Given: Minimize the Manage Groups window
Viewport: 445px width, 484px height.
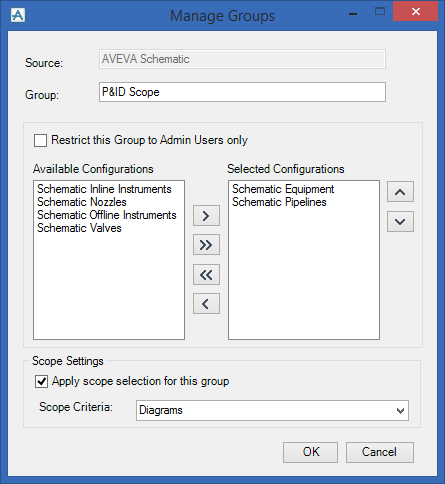Looking at the screenshot, I should 353,13.
